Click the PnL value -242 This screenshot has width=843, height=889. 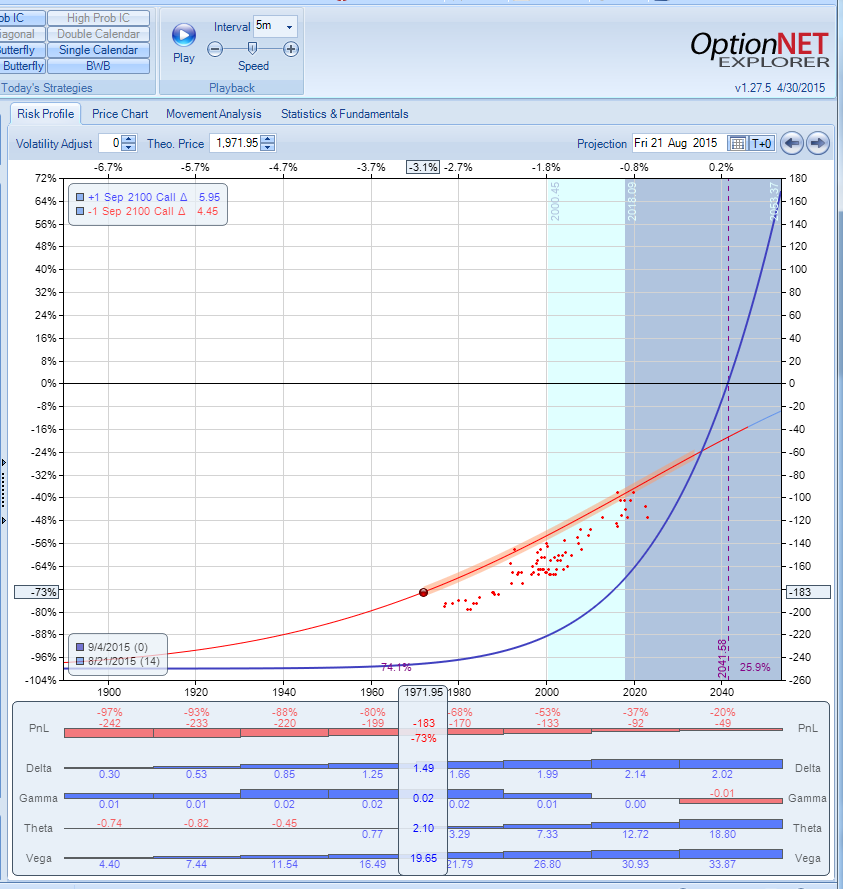tap(109, 723)
